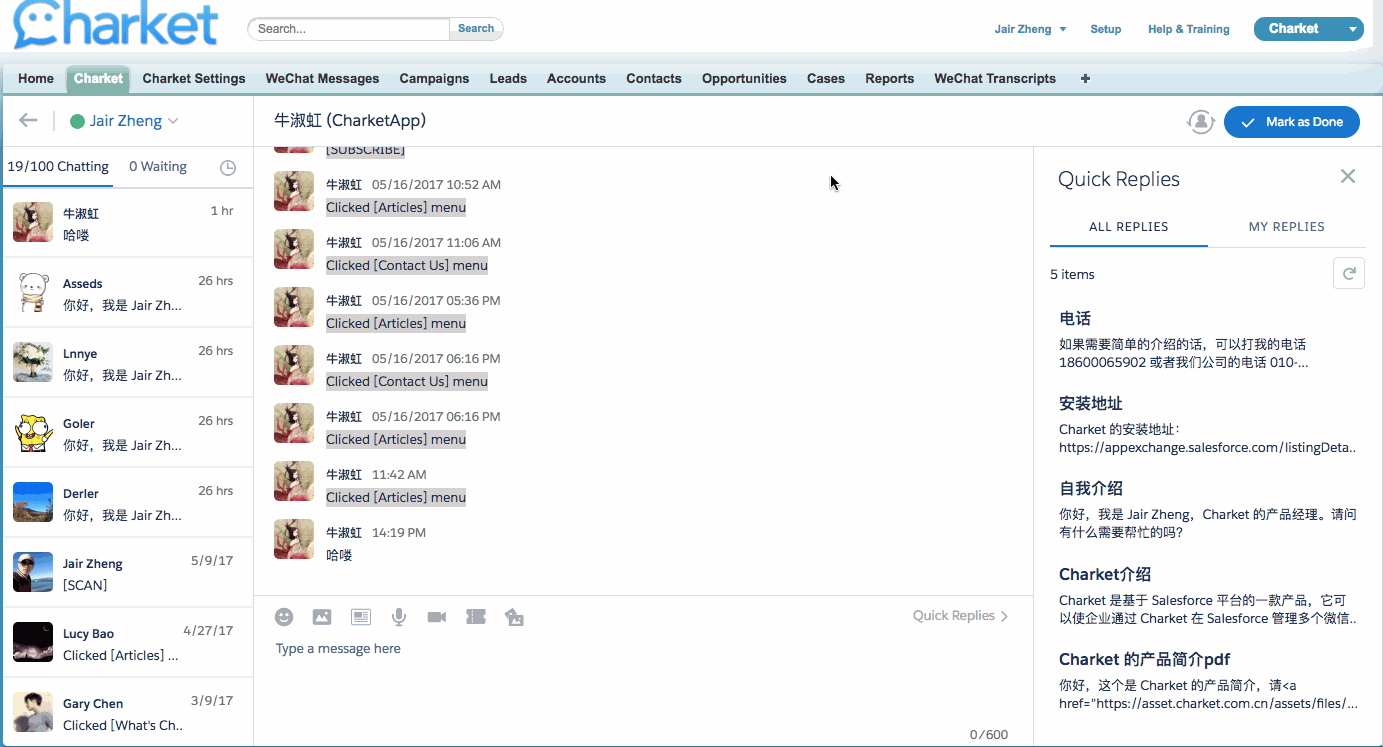Click the Search button
Viewport: 1383px width, 747px height.
coord(476,29)
